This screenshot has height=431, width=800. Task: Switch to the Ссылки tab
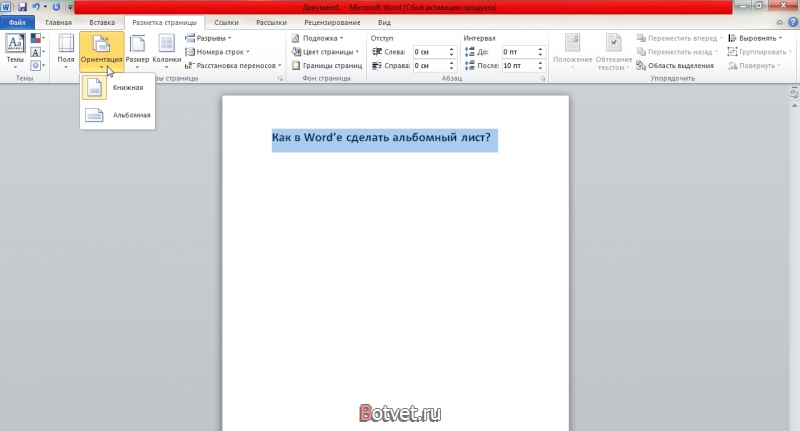tap(227, 22)
